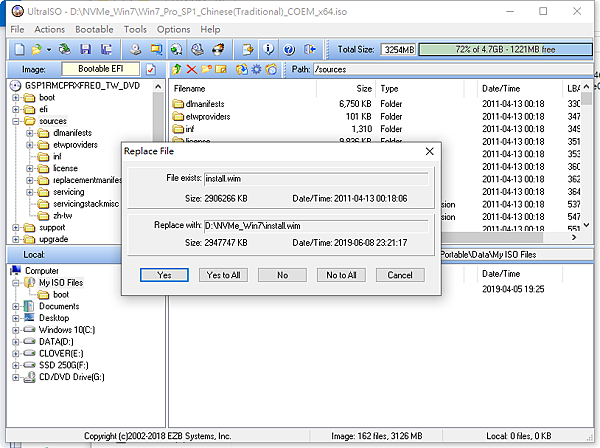Image resolution: width=600 pixels, height=448 pixels.
Task: Select GSP1RMCPRXFREO_TW_DVD root node
Action: click(x=82, y=85)
